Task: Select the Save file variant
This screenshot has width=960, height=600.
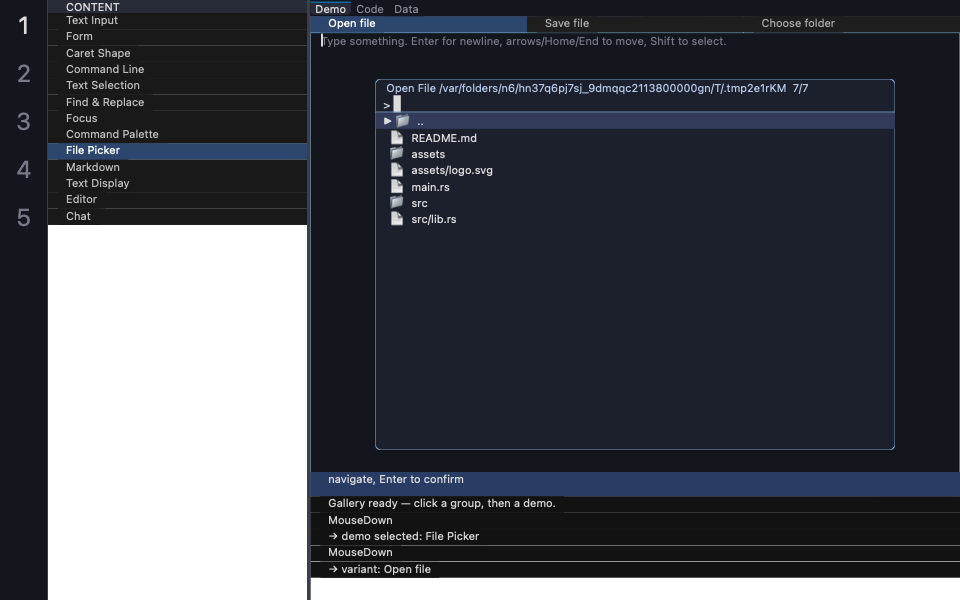Action: (635, 24)
